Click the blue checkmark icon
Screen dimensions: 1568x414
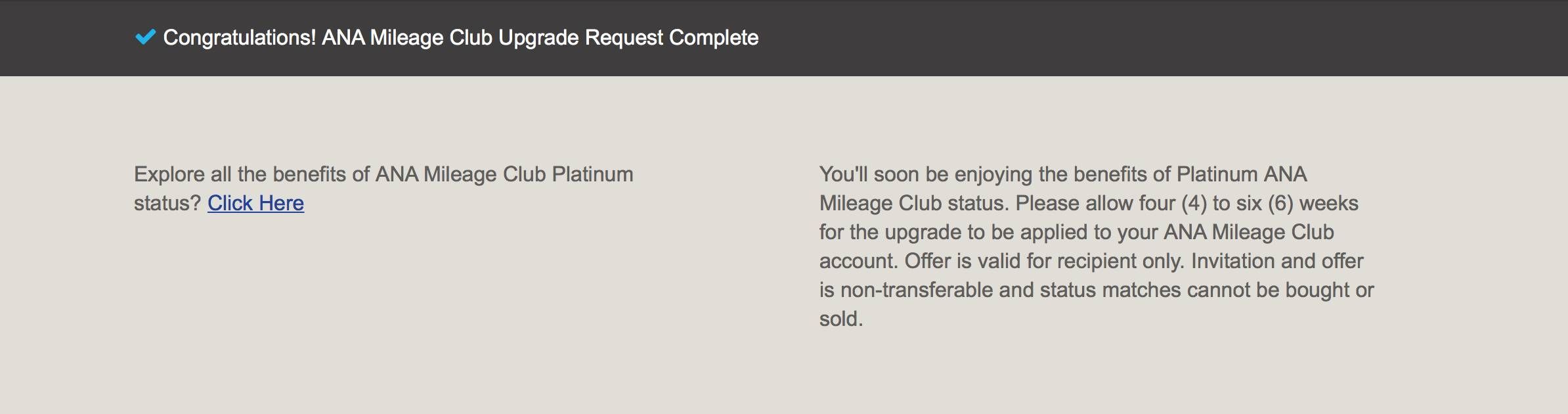tap(144, 37)
